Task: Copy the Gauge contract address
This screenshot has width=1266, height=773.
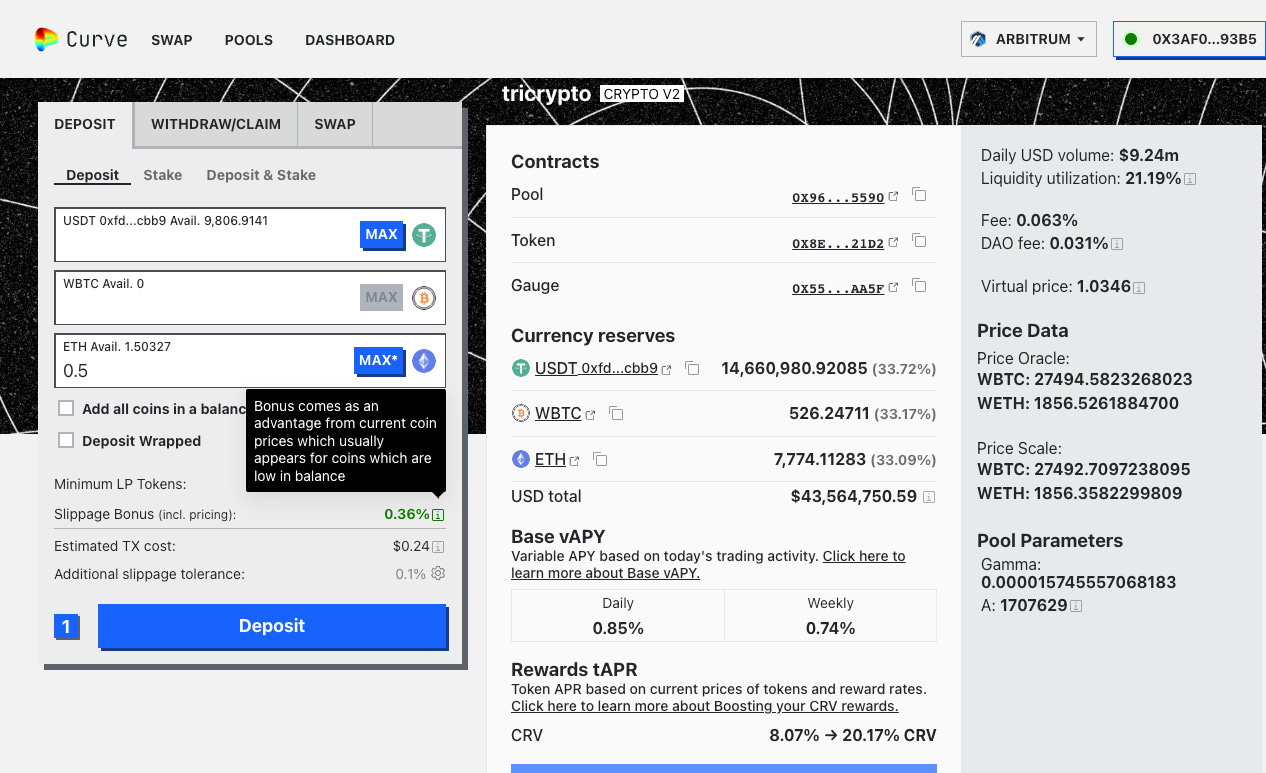Action: 919,286
